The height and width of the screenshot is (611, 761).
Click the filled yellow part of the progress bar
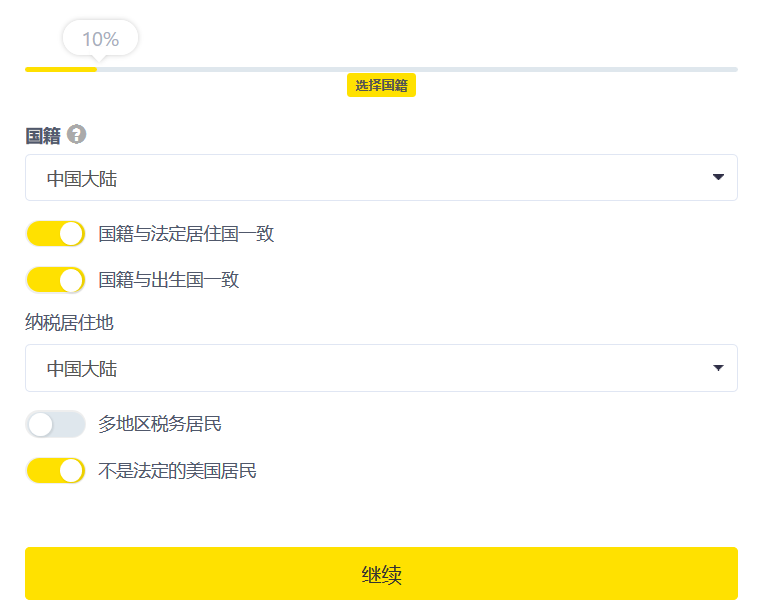[x=60, y=69]
